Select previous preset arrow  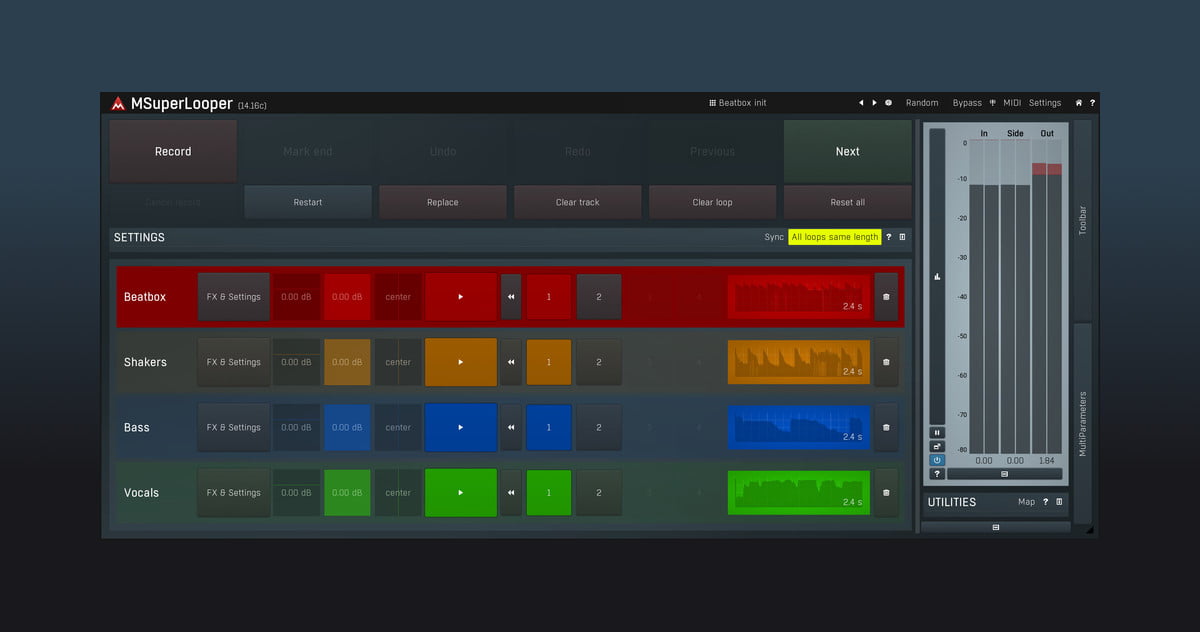[861, 103]
